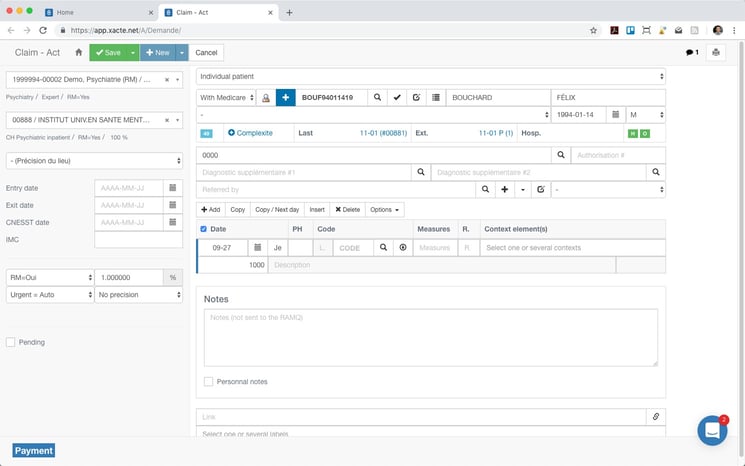Click the edit patient pencil icon
Screen dimensions: 745x466
(x=416, y=97)
